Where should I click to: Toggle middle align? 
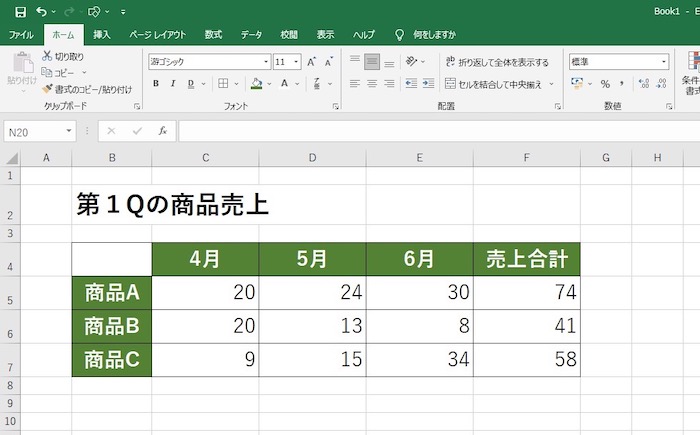(372, 62)
